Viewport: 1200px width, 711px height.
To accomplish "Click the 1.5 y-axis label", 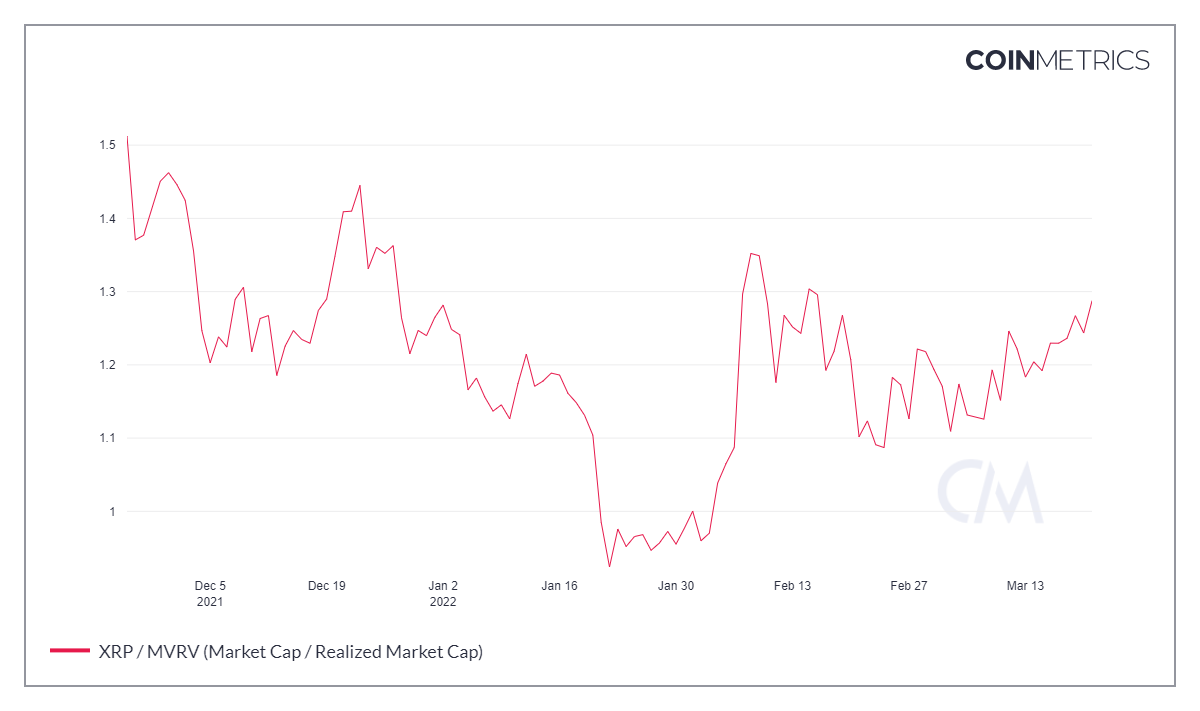I will click(107, 146).
